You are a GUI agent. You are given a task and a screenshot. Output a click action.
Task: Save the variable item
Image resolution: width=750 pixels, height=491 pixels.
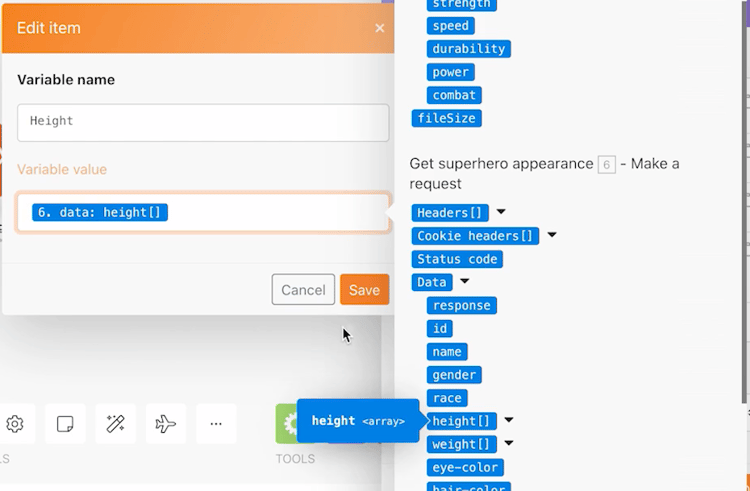364,289
